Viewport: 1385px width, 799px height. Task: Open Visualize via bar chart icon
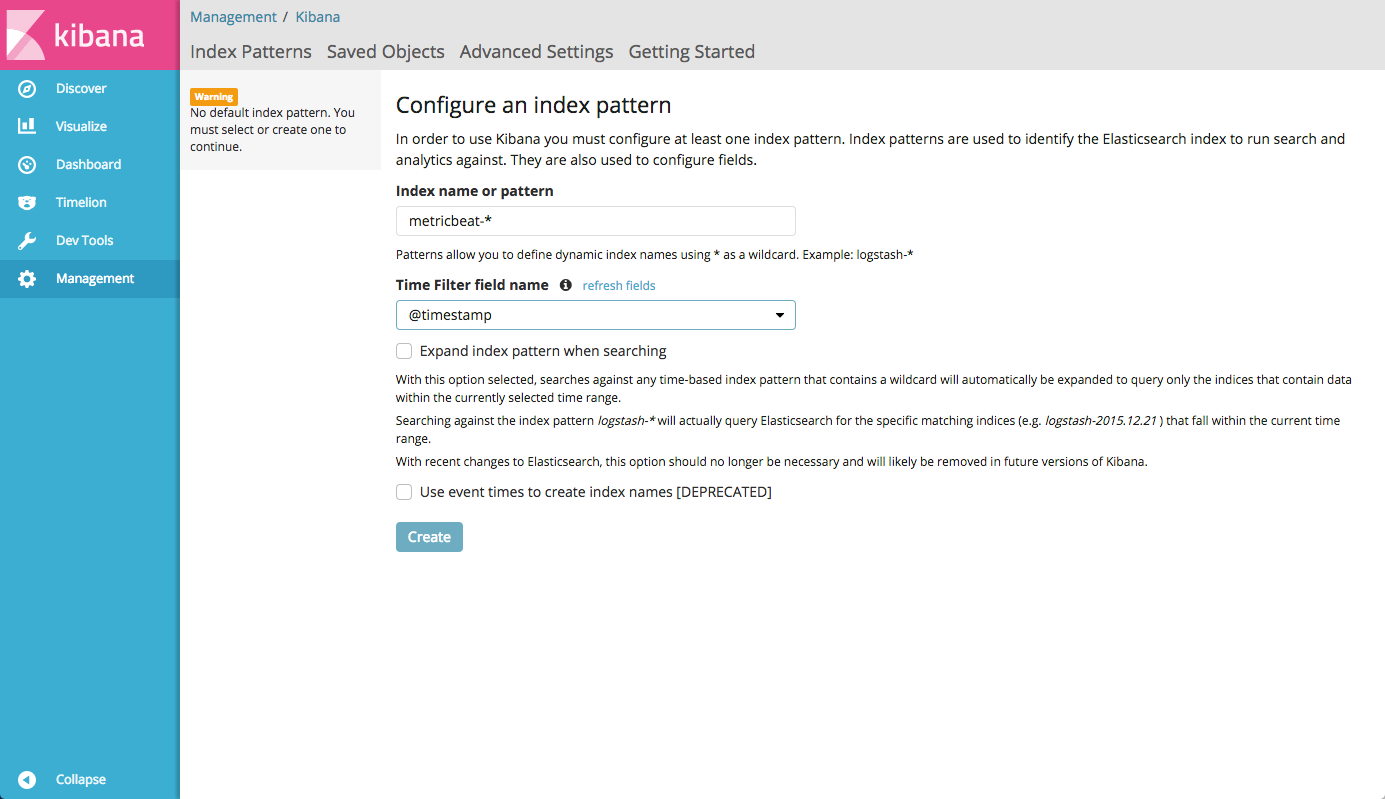click(27, 127)
